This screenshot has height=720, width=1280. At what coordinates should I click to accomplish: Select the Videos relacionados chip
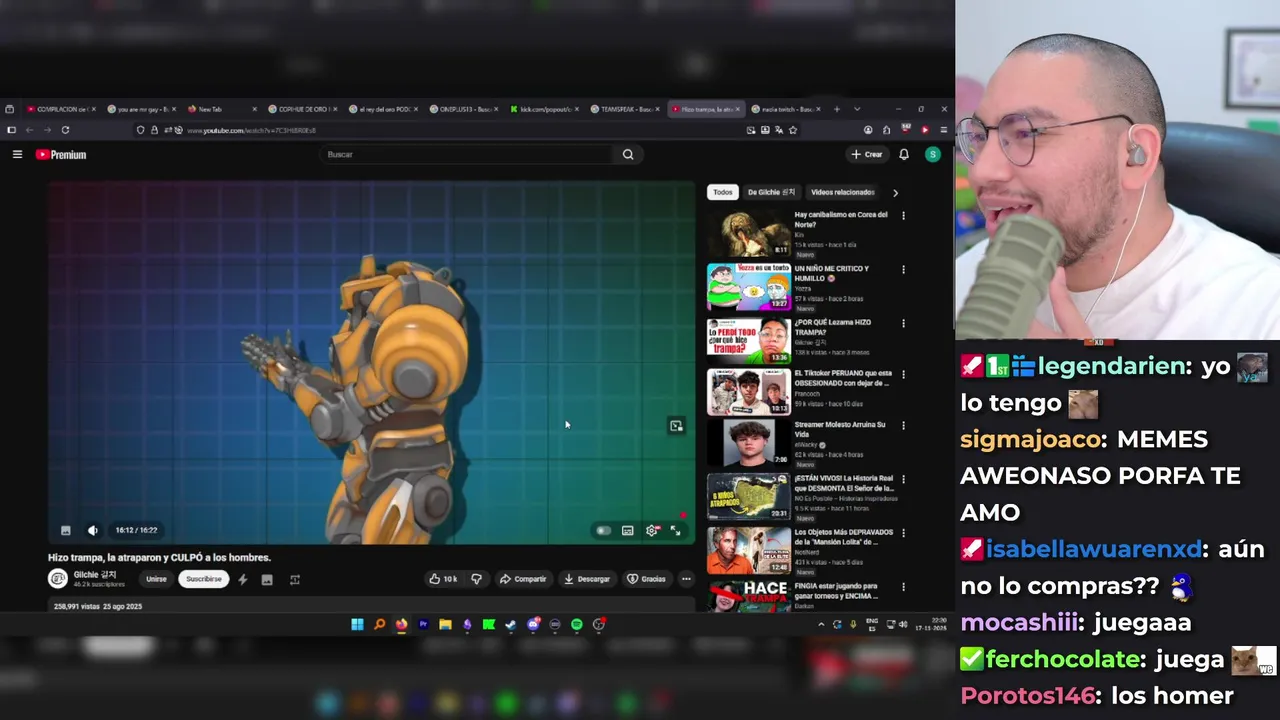[843, 192]
